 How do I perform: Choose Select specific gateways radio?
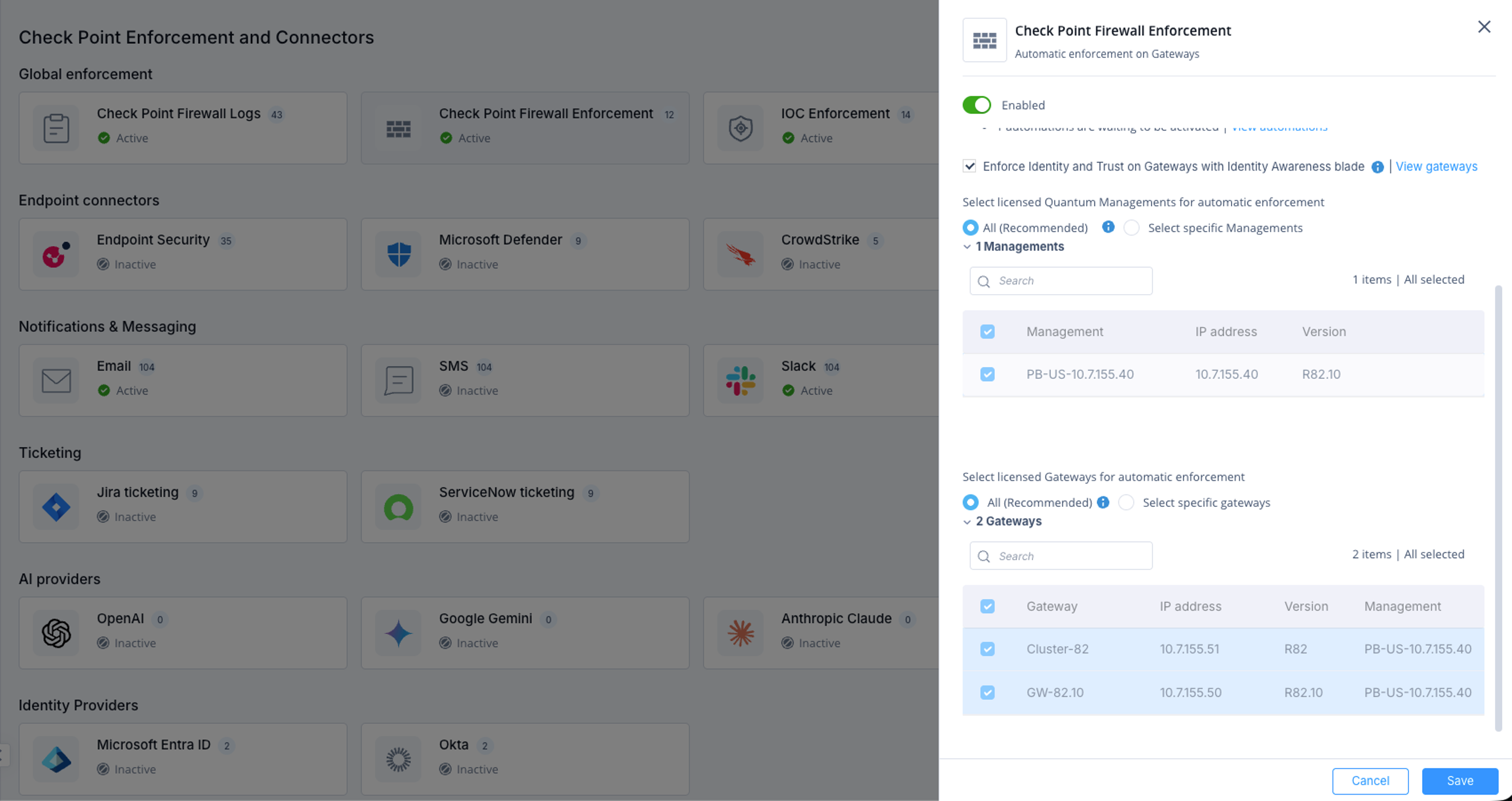(x=1126, y=502)
